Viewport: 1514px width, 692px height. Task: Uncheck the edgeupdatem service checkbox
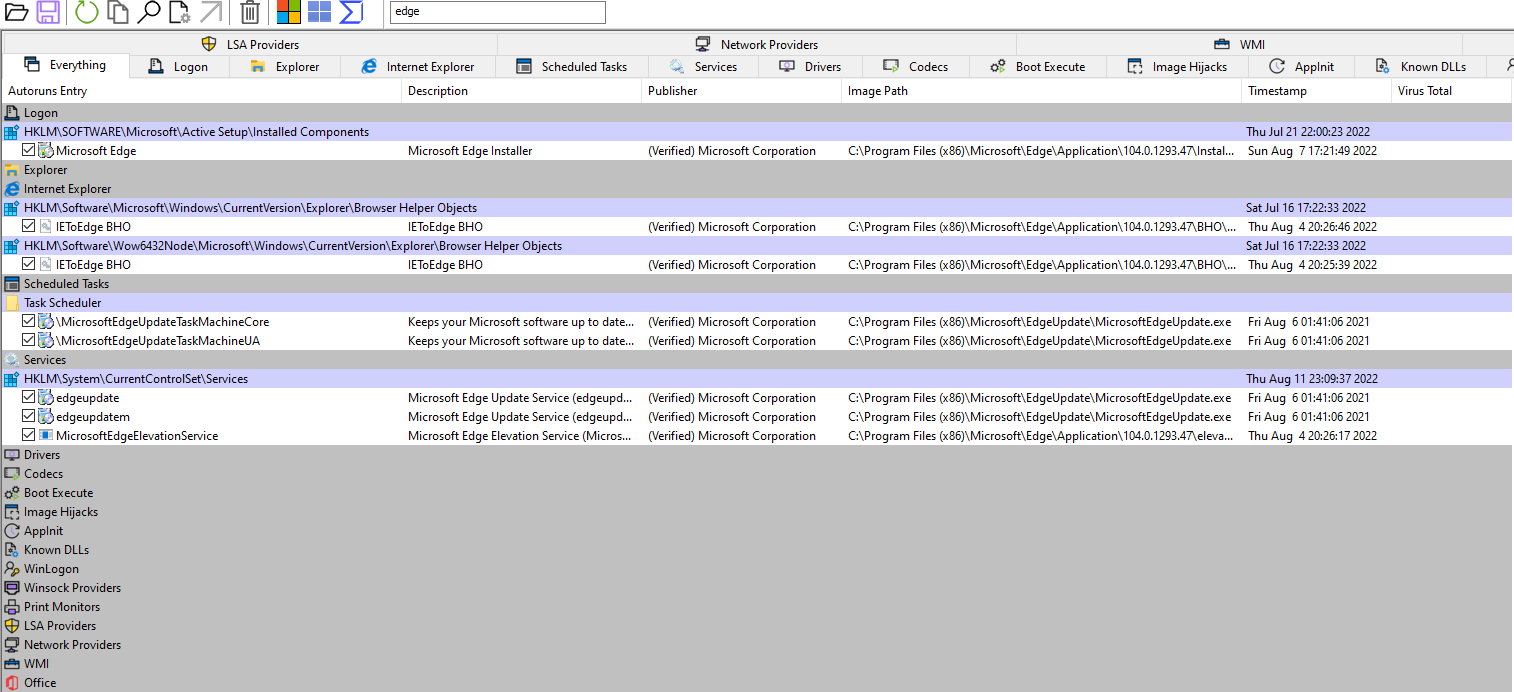tap(28, 417)
